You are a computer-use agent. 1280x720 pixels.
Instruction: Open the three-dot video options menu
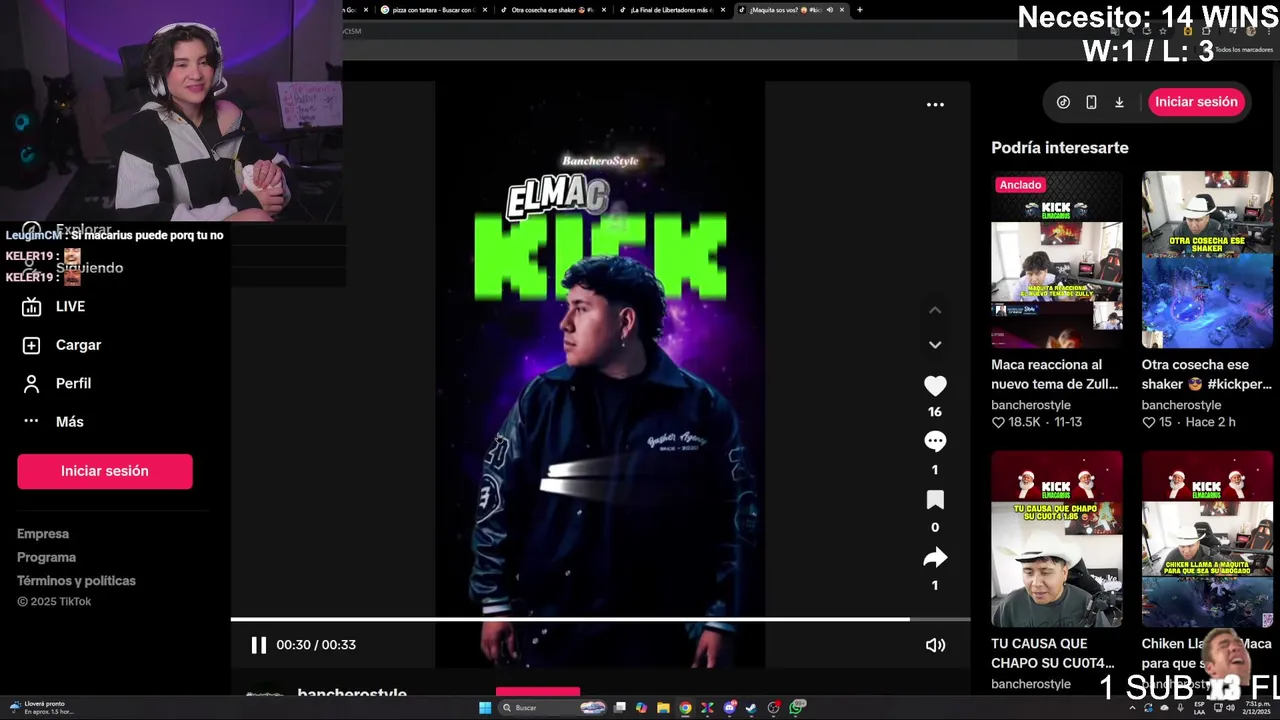pyautogui.click(x=935, y=104)
